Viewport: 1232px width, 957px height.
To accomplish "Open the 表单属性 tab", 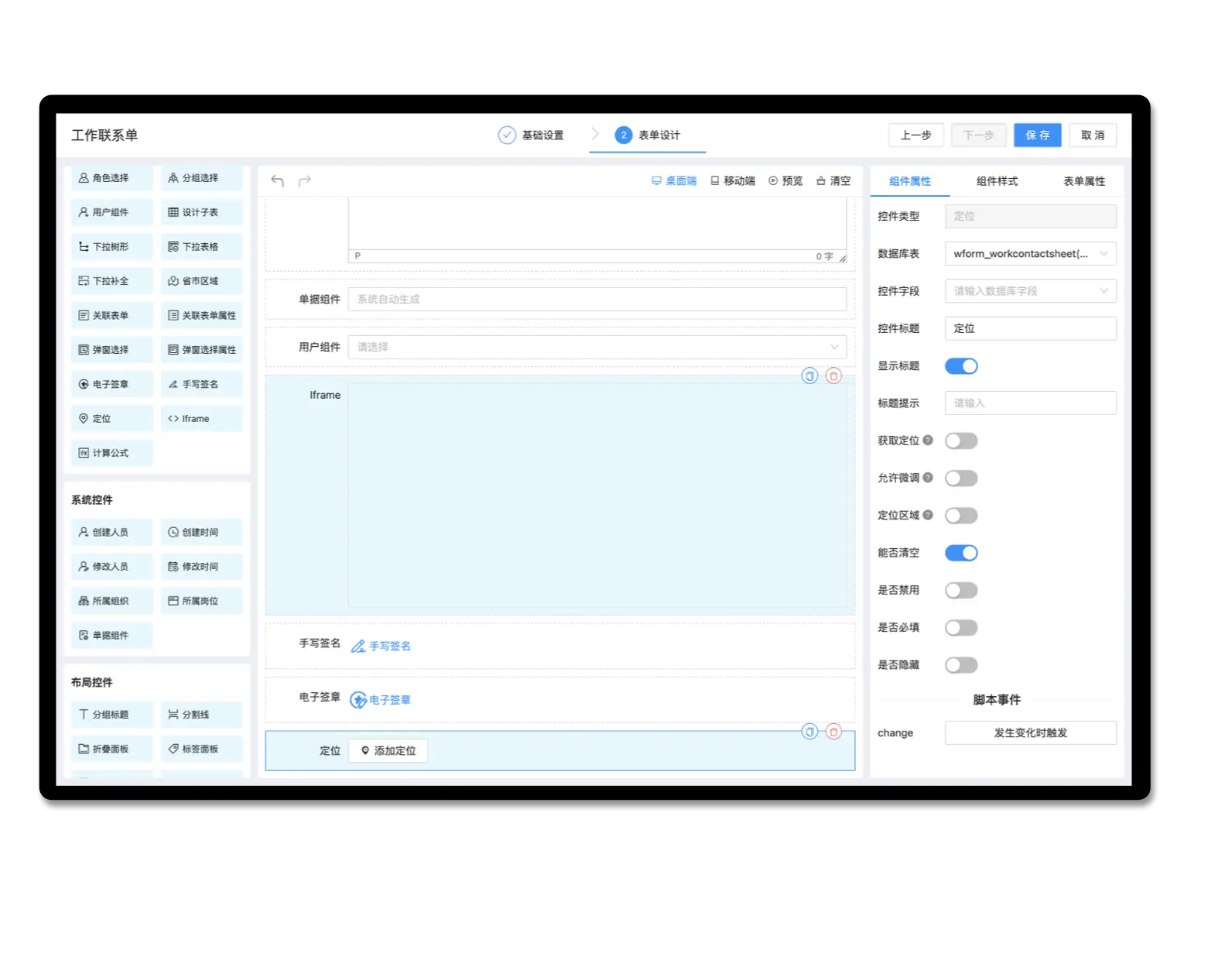I will click(x=1083, y=181).
